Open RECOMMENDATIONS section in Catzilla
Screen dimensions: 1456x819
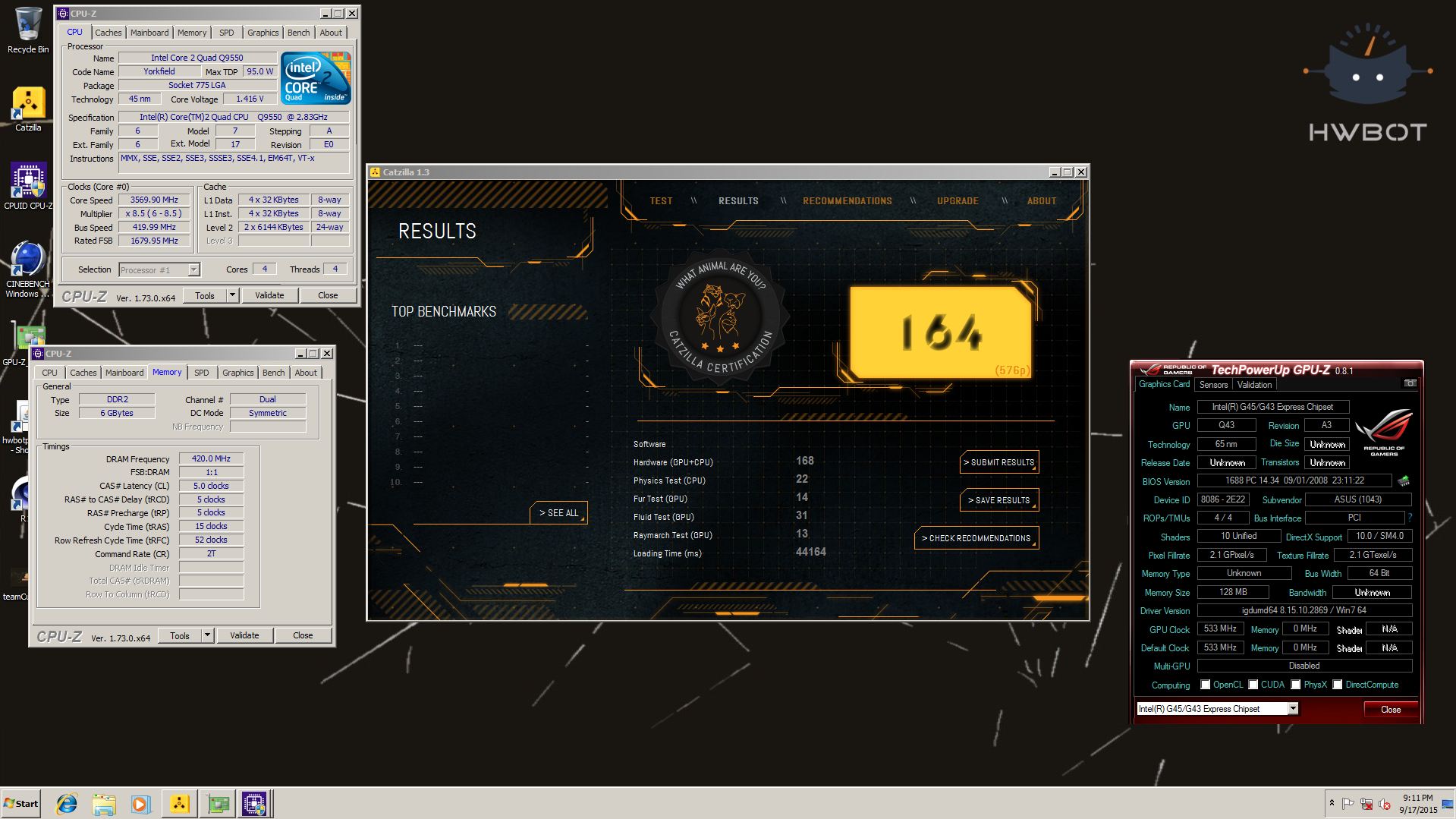pyautogui.click(x=847, y=201)
